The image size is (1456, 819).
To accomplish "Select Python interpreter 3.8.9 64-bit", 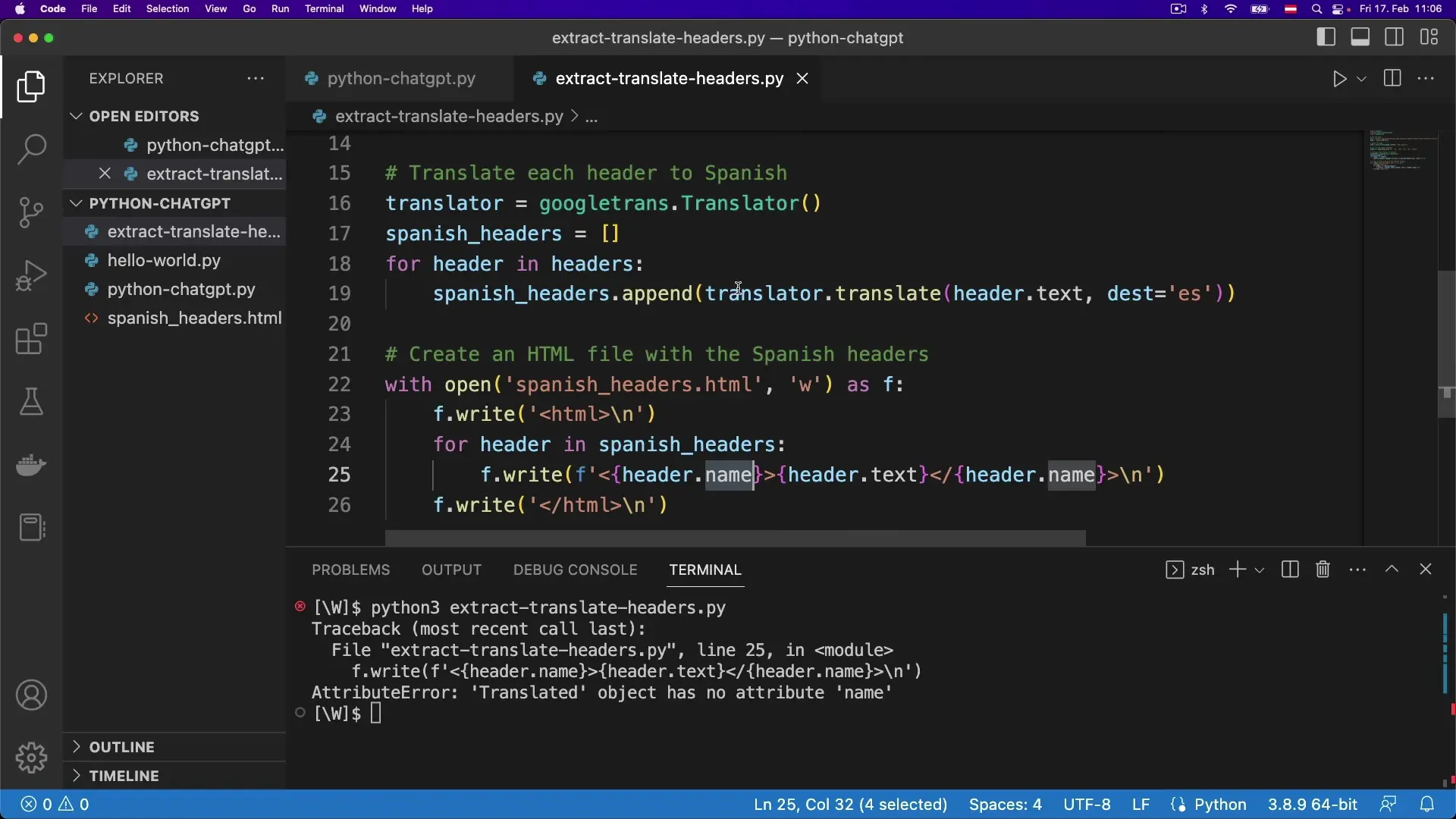I will coord(1313,805).
